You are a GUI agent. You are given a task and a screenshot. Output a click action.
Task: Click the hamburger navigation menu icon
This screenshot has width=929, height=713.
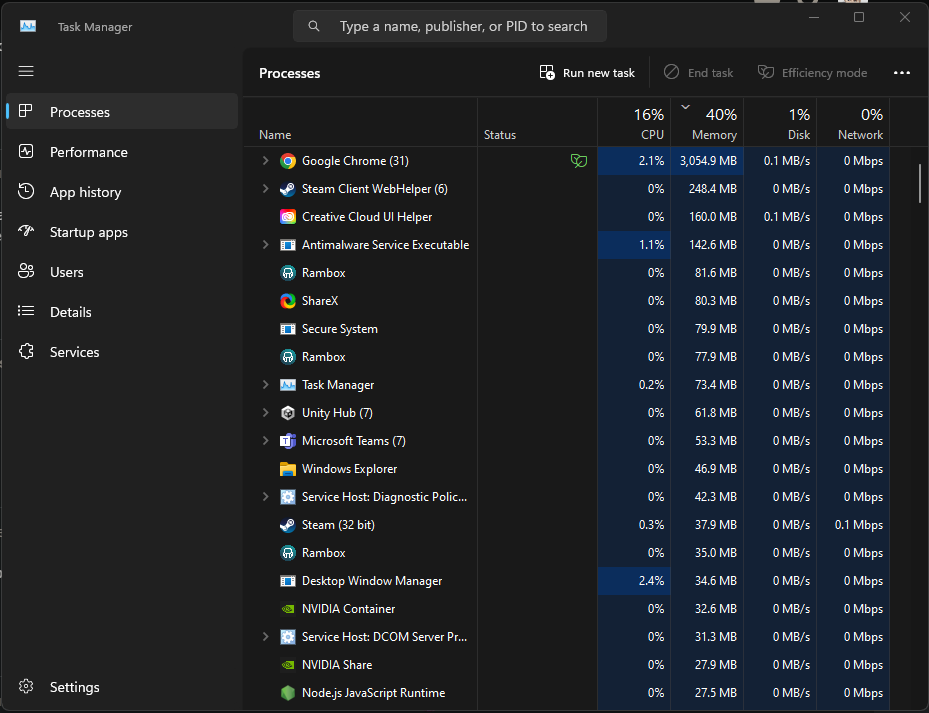[27, 71]
